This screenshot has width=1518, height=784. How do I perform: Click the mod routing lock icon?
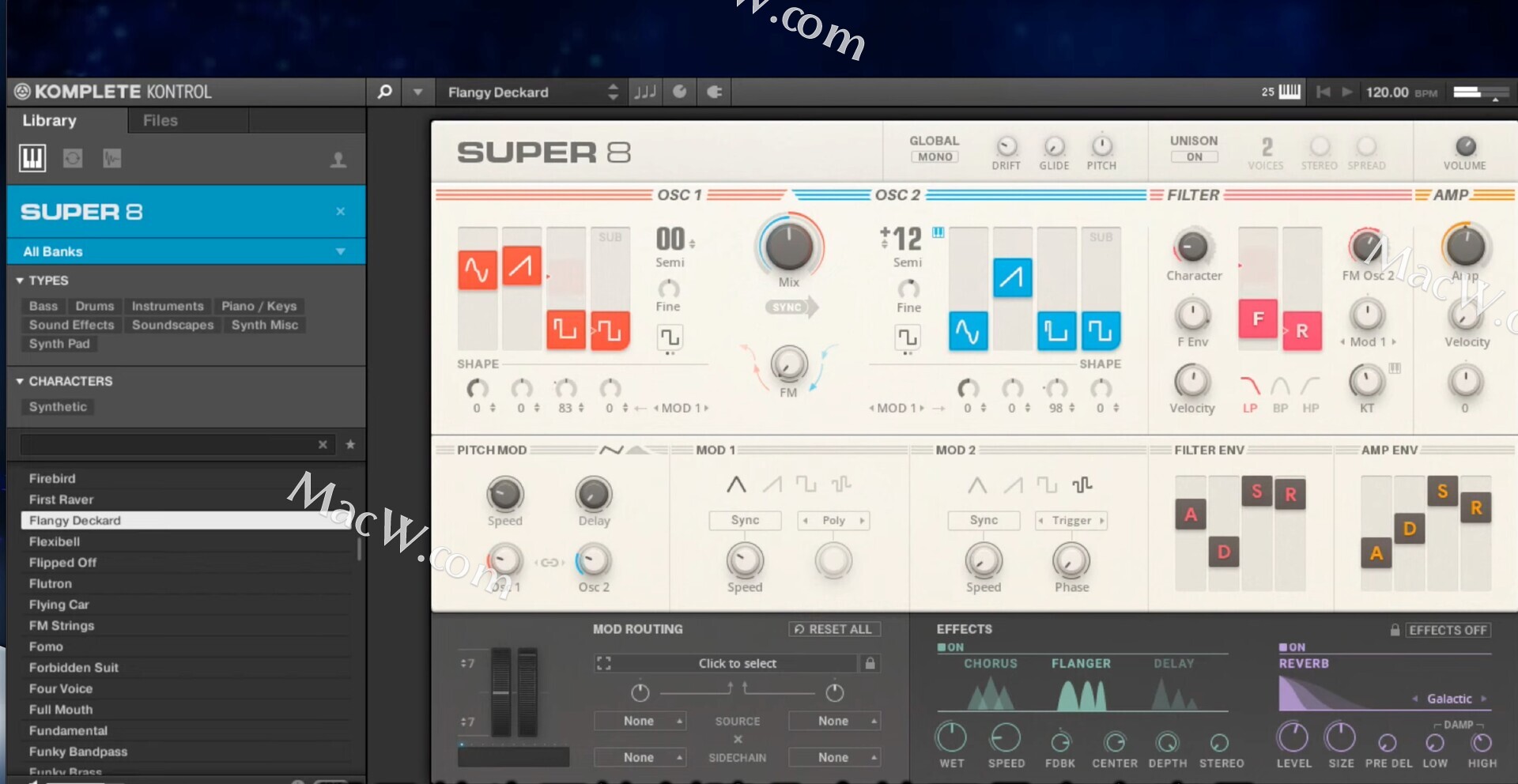(x=870, y=663)
